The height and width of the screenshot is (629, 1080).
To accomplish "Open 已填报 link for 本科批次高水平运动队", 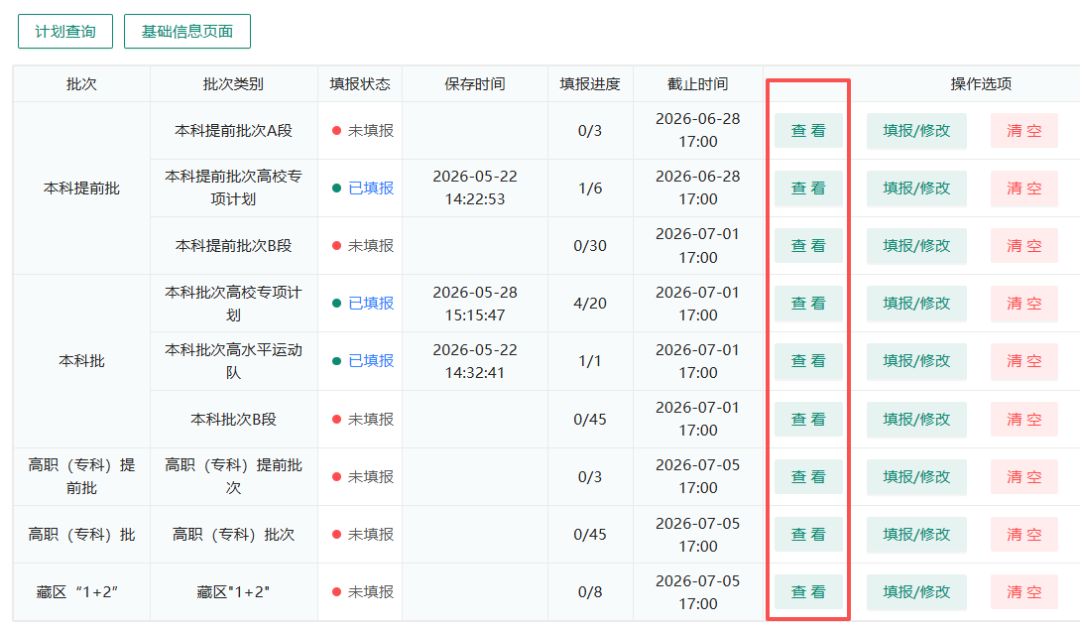I will click(x=371, y=361).
